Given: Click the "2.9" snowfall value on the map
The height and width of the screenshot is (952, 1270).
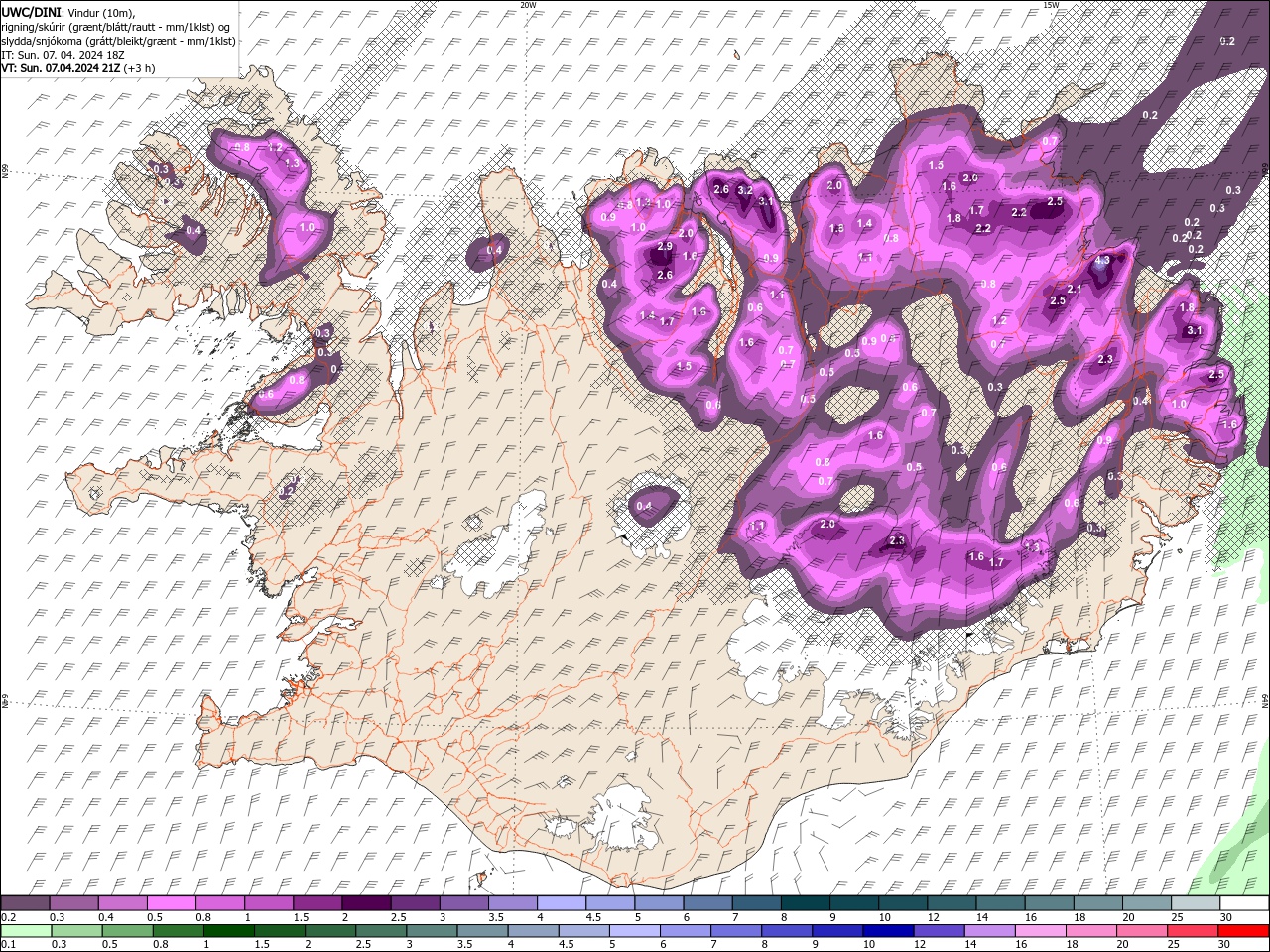Looking at the screenshot, I should coord(665,246).
